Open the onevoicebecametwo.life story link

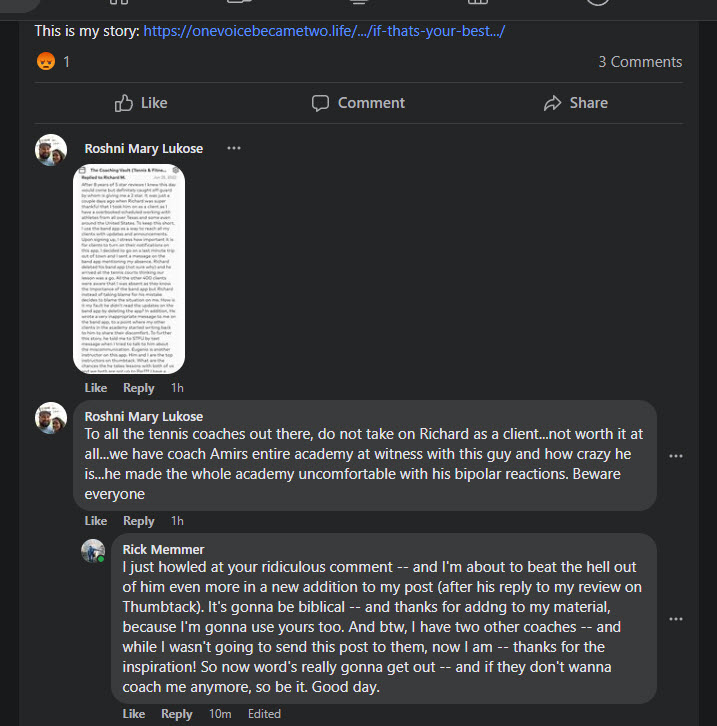pos(324,31)
